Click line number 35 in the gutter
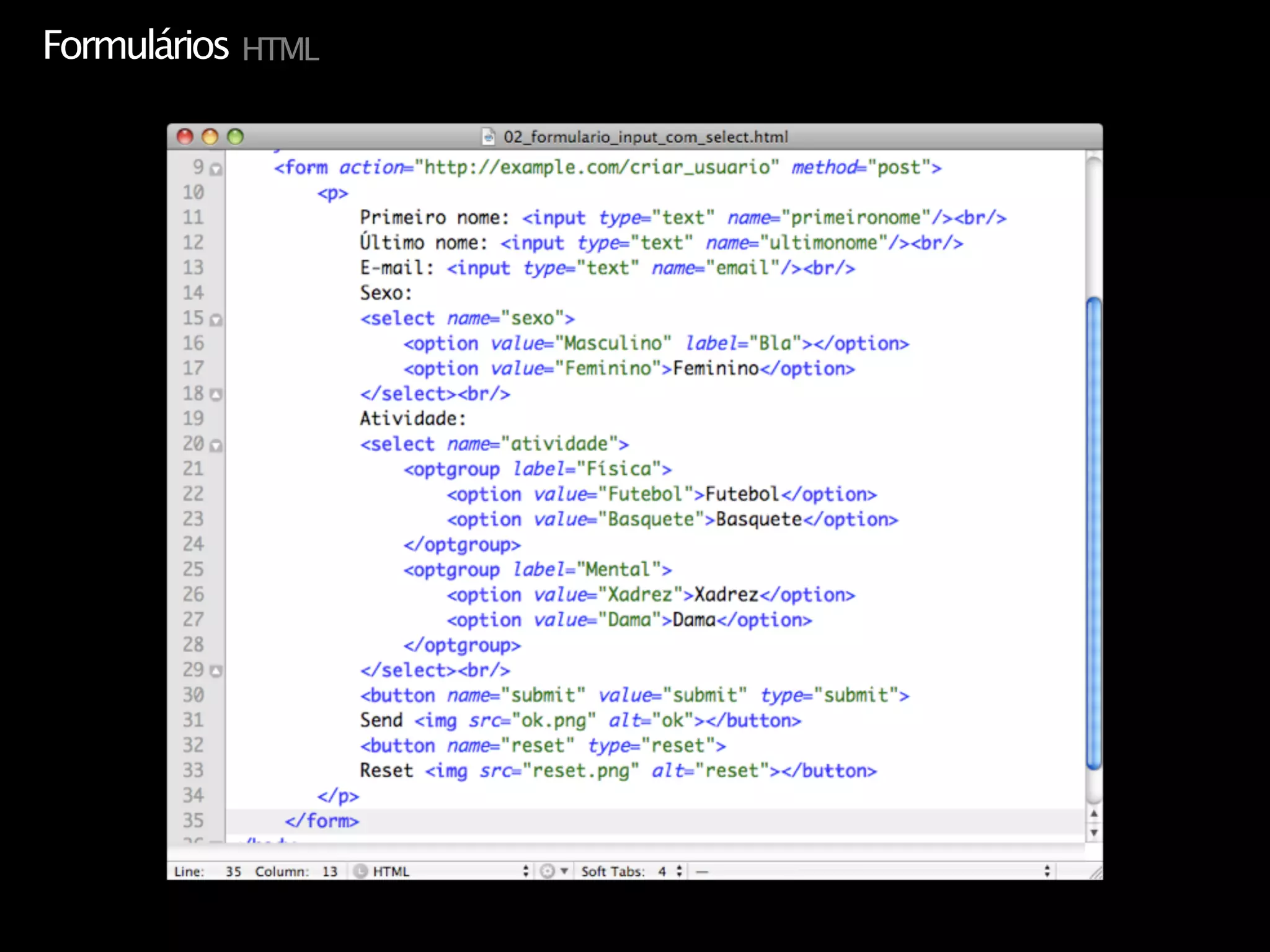 pos(193,821)
